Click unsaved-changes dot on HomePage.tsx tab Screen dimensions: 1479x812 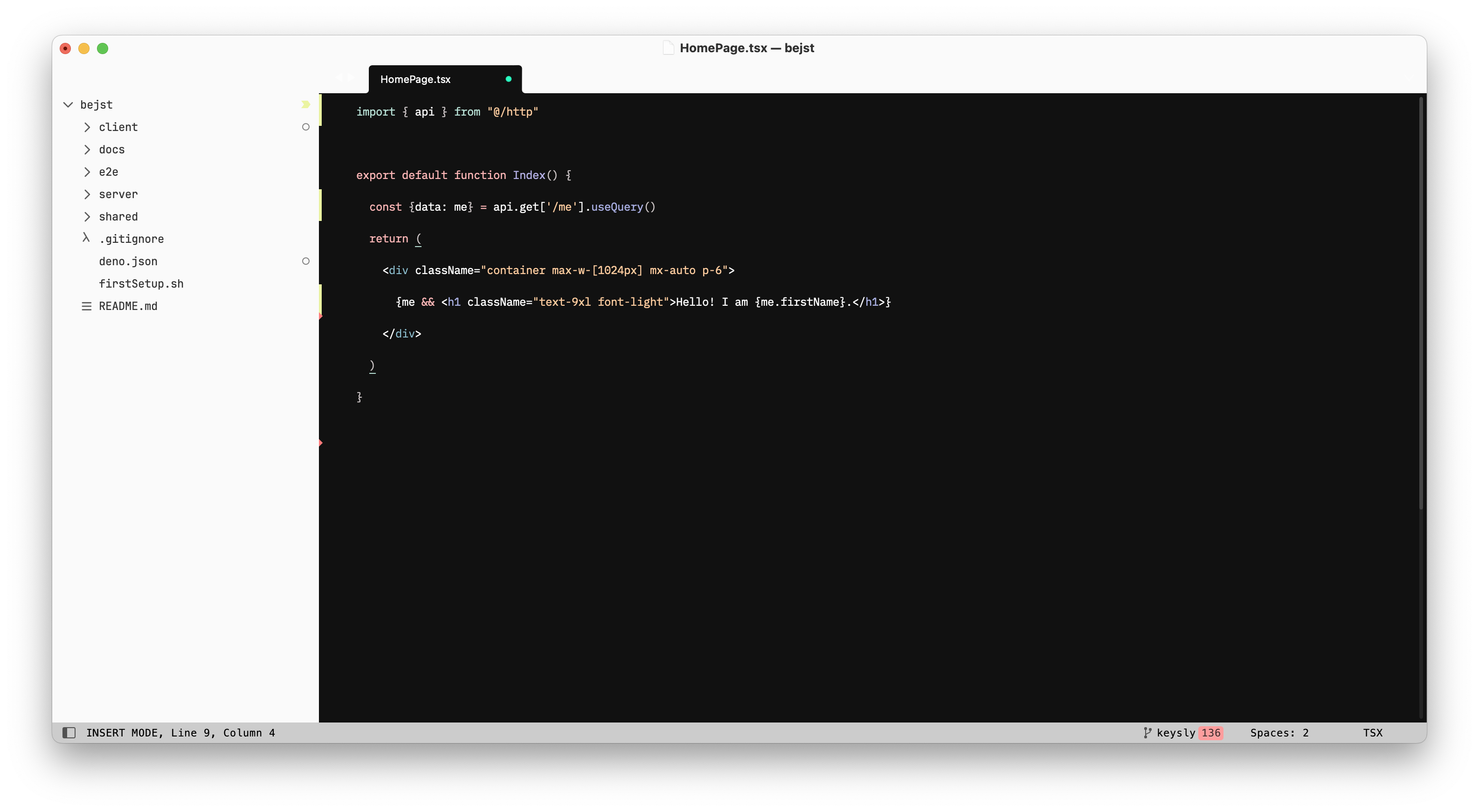point(508,79)
